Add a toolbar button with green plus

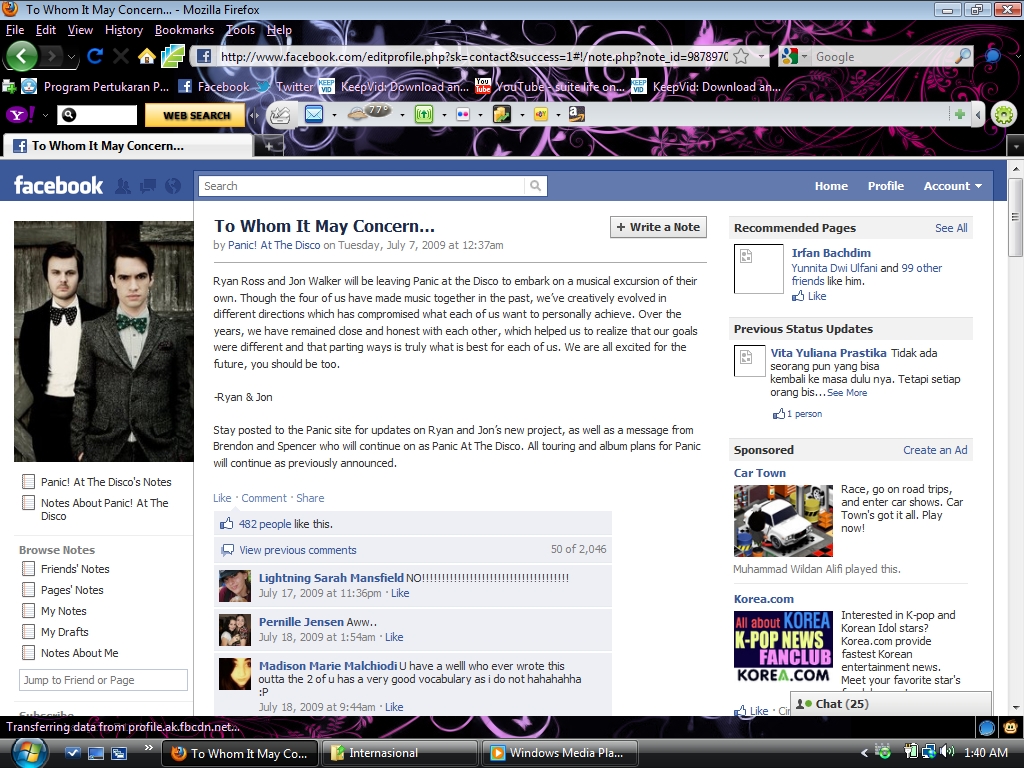coord(959,114)
